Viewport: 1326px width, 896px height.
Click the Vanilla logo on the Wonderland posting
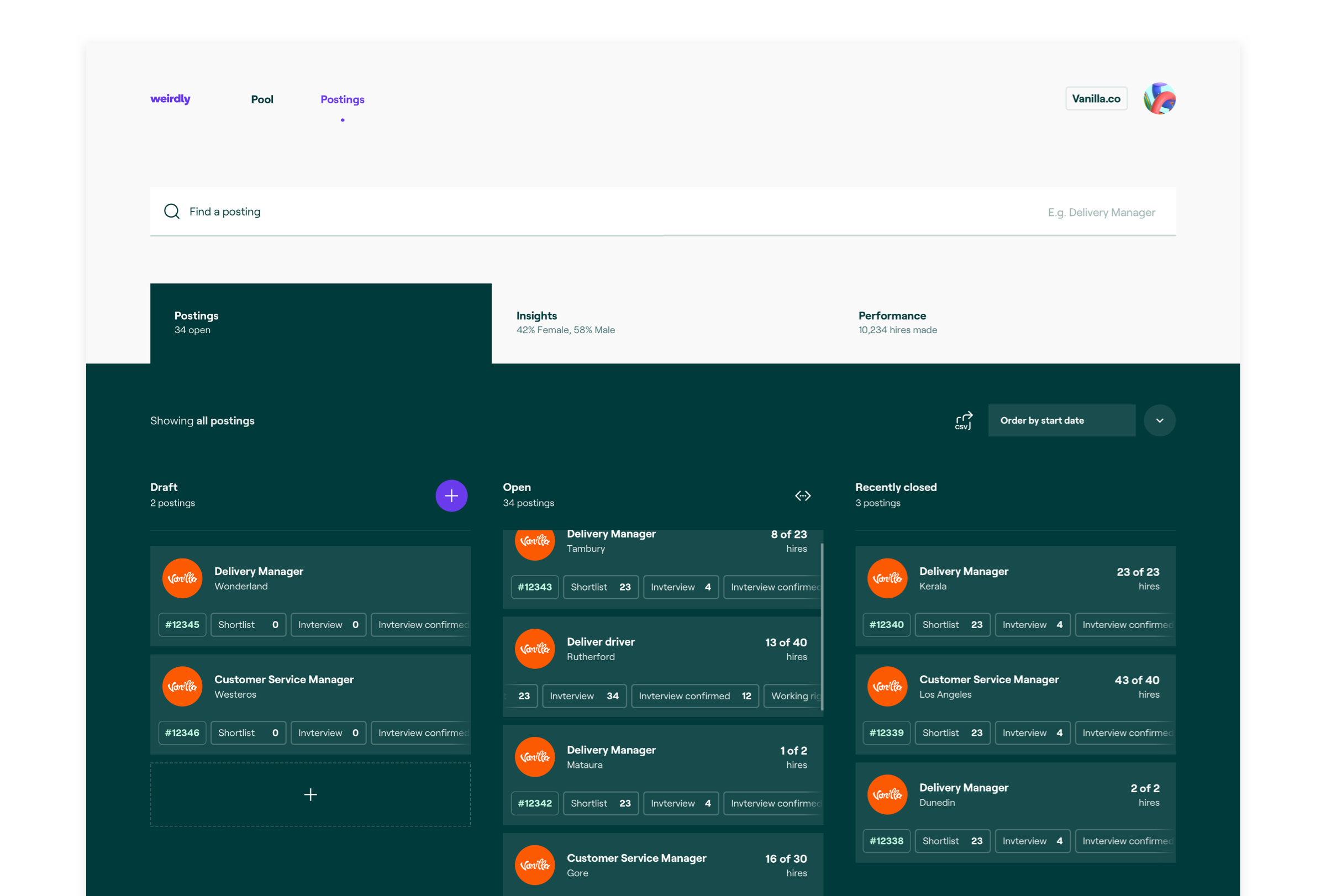182,578
